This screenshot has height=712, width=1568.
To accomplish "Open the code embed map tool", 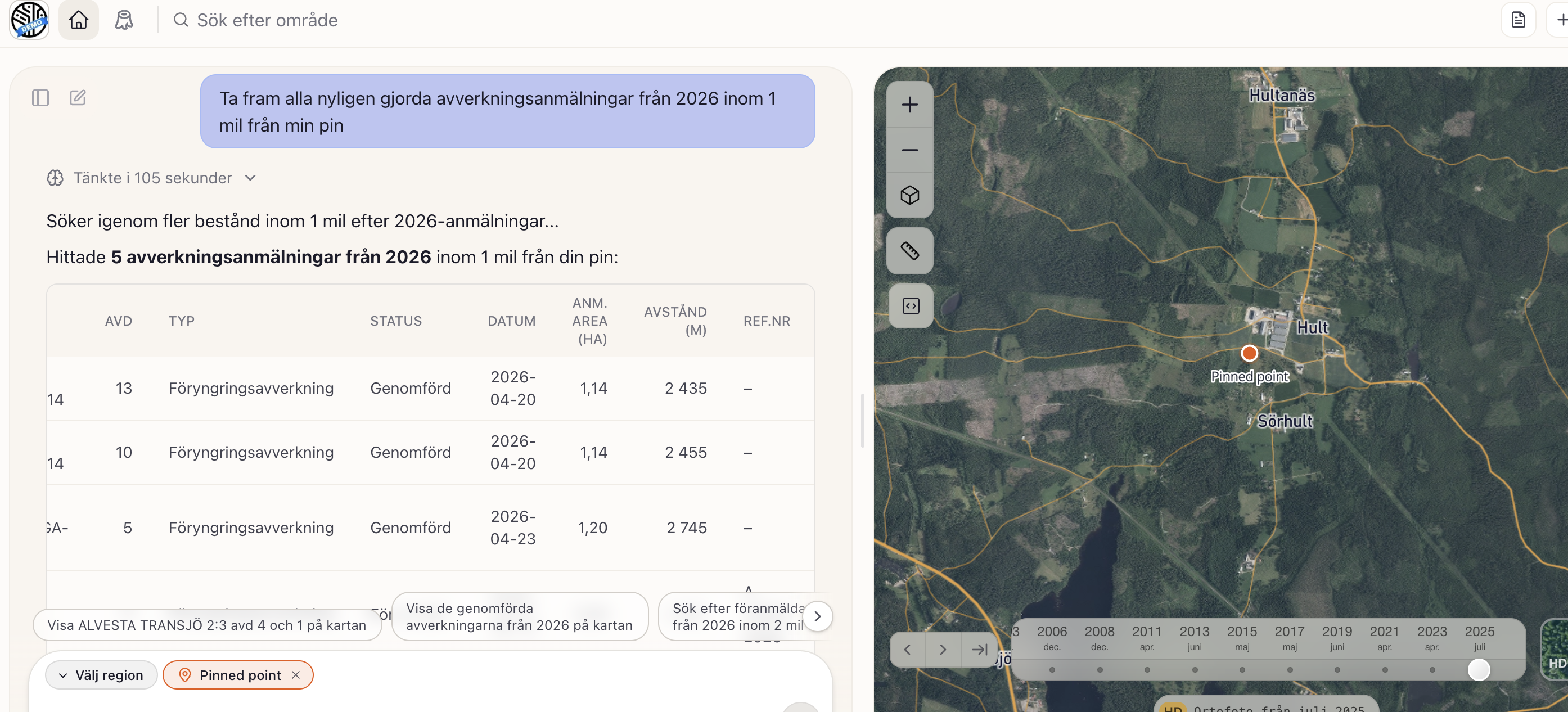I will (x=909, y=305).
